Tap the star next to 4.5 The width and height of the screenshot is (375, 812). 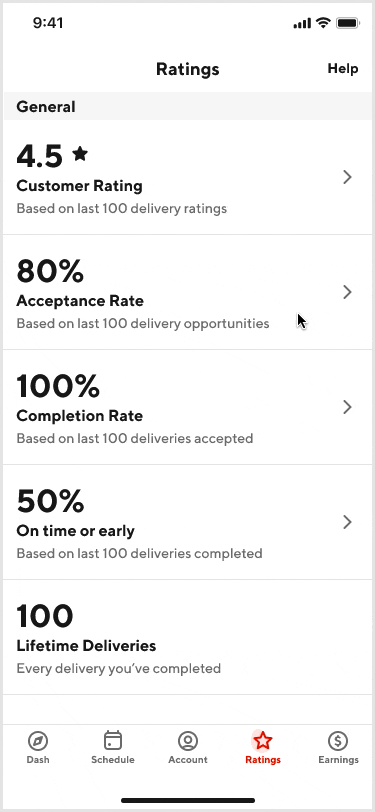pos(80,153)
